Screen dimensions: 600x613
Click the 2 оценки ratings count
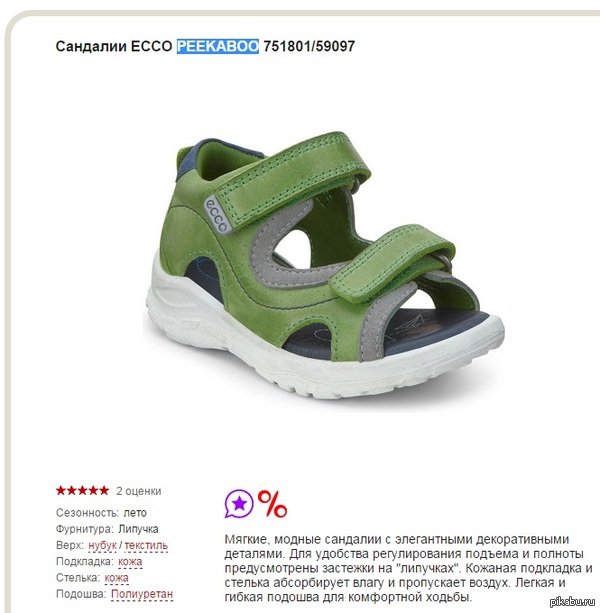click(138, 491)
